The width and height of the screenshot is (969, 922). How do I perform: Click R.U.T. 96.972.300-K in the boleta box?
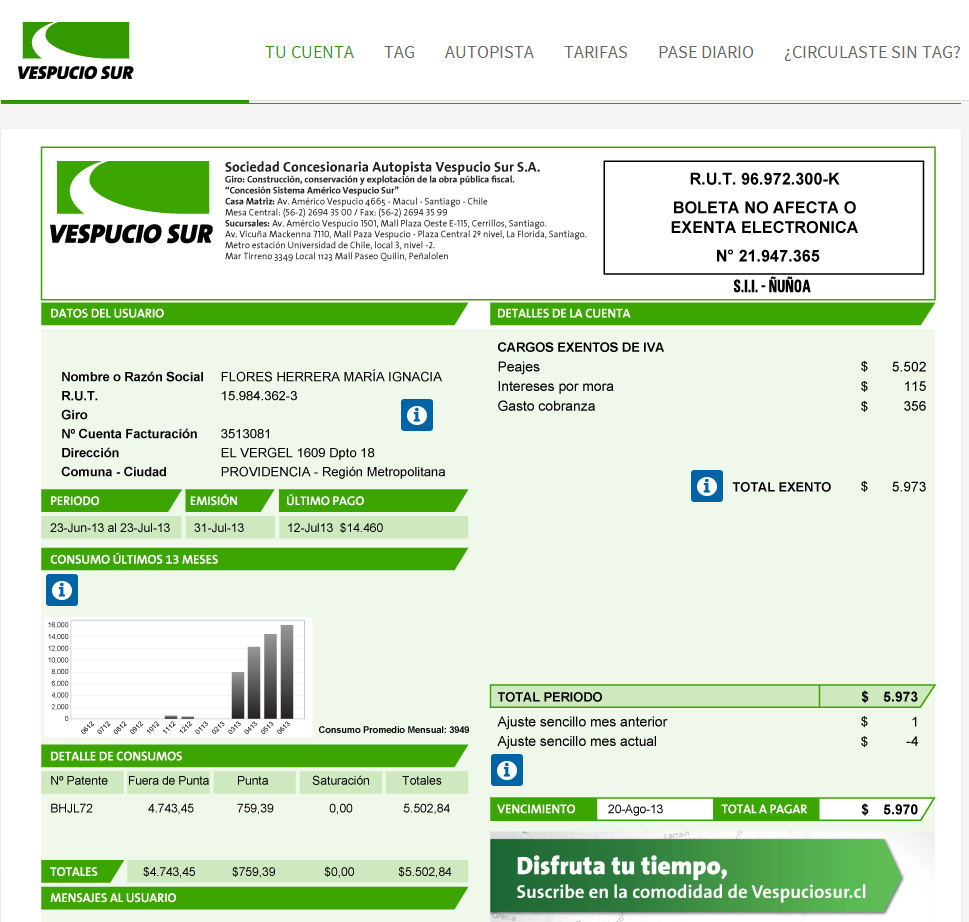[764, 179]
